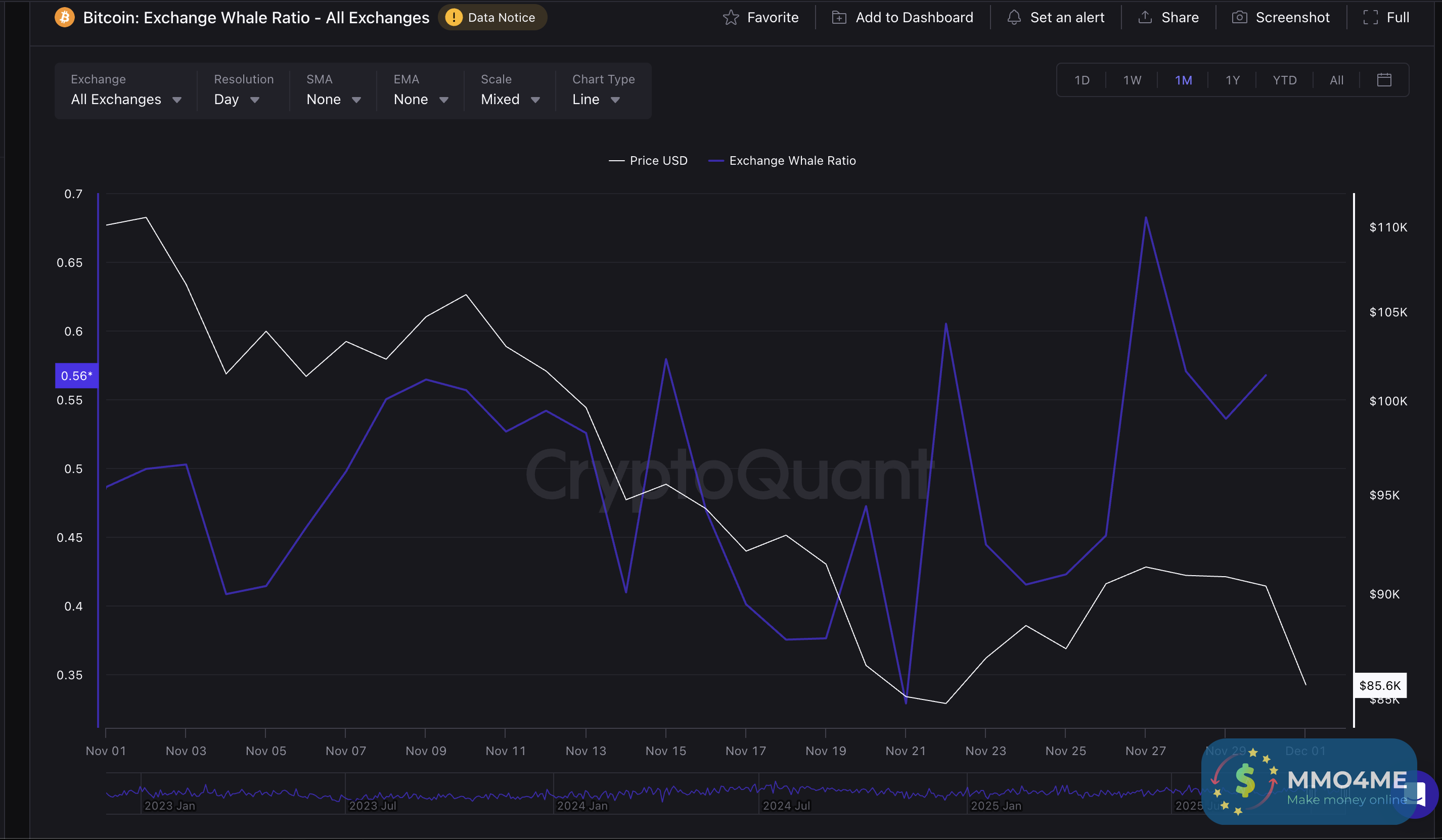The image size is (1442, 840).
Task: Click the Full screen expand icon
Action: point(1371,18)
